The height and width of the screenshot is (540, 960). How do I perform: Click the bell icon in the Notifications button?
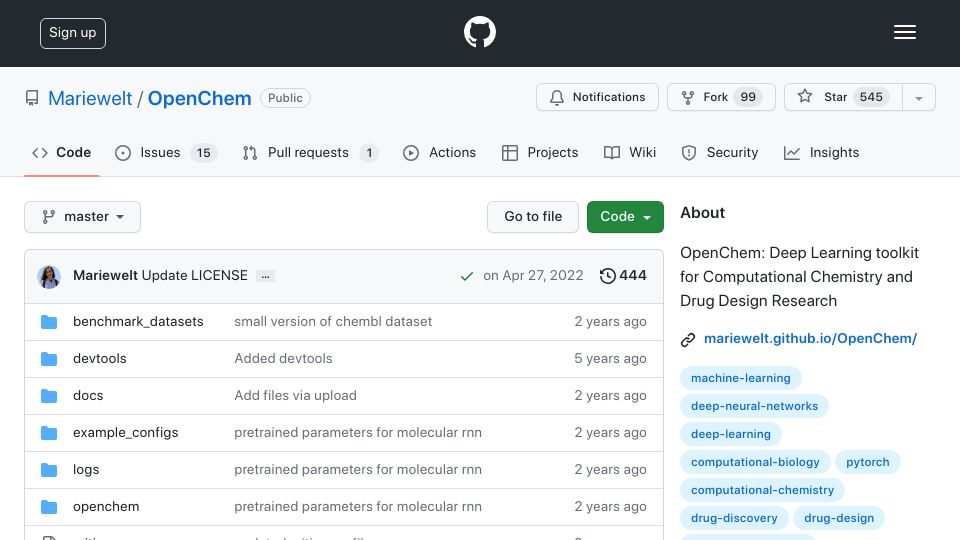pos(557,97)
